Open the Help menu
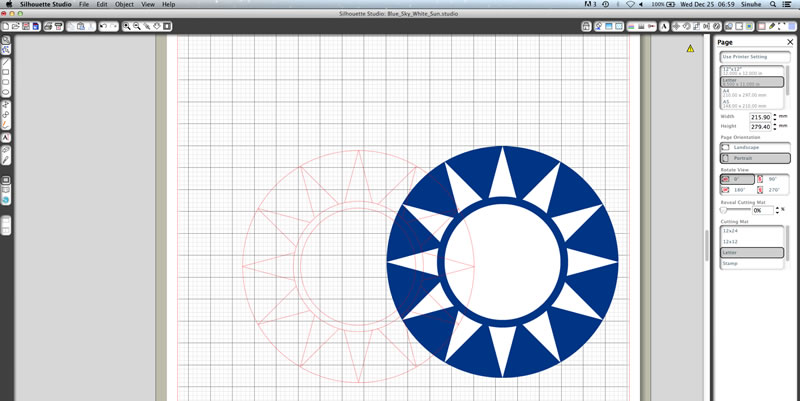Screen dimensions: 800x401 tap(168, 4)
